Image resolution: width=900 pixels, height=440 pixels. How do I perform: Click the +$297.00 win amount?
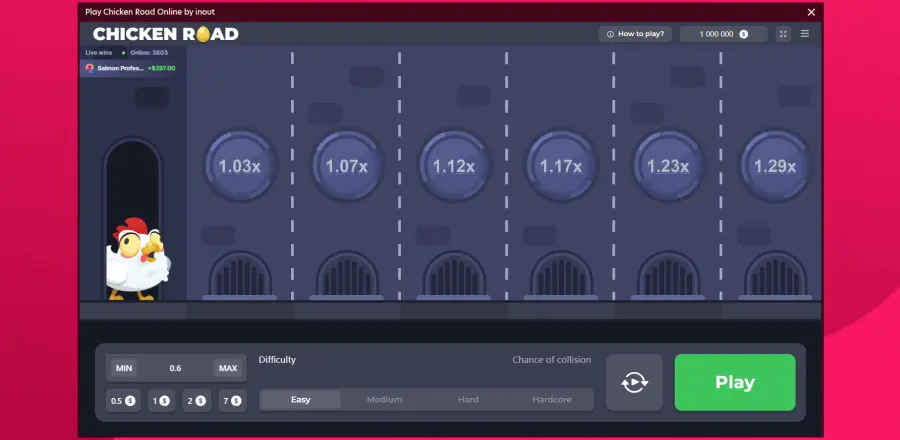pyautogui.click(x=161, y=68)
